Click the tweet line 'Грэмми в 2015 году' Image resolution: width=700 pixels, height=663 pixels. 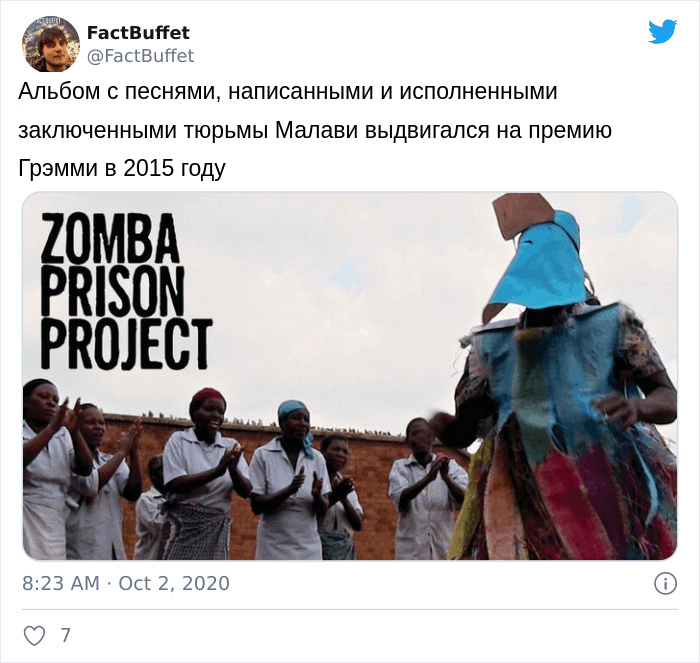[x=122, y=168]
